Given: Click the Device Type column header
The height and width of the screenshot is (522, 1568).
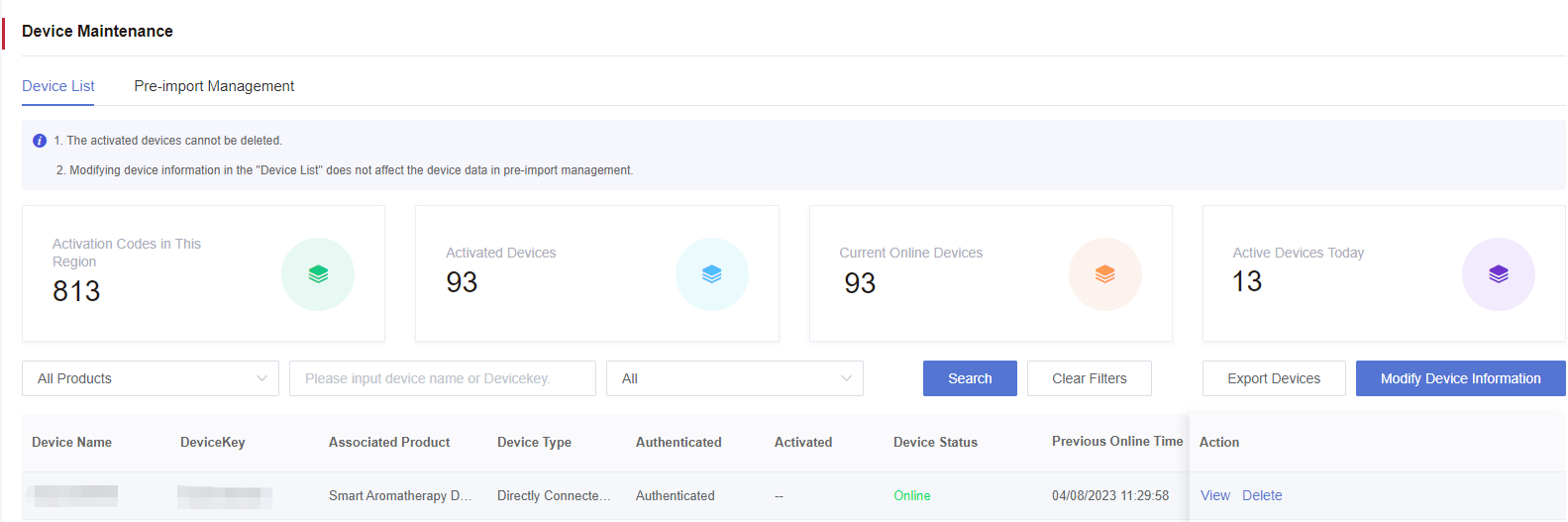Looking at the screenshot, I should click(x=534, y=442).
